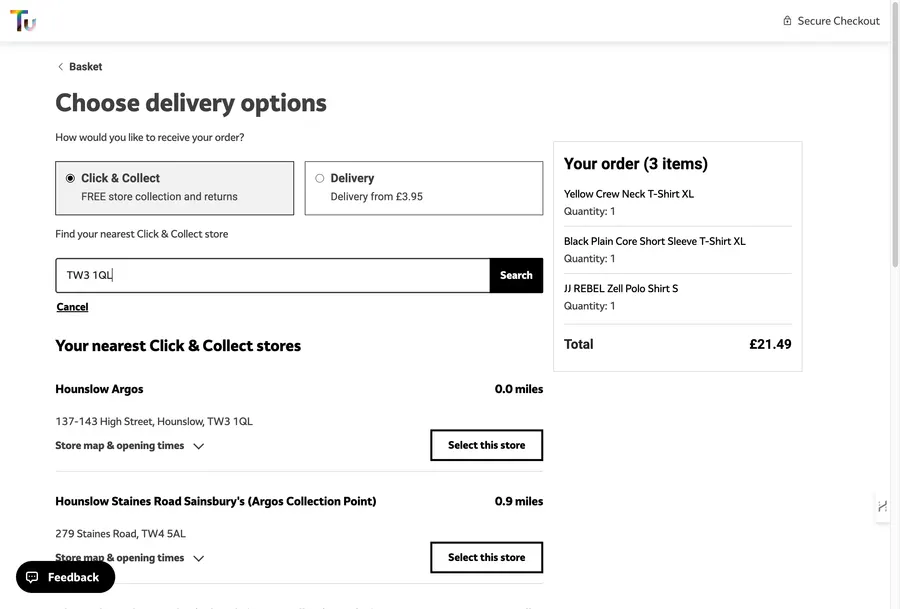Click the 'Secure Checkout' label
Screen dimensions: 900x609
(x=838, y=21)
